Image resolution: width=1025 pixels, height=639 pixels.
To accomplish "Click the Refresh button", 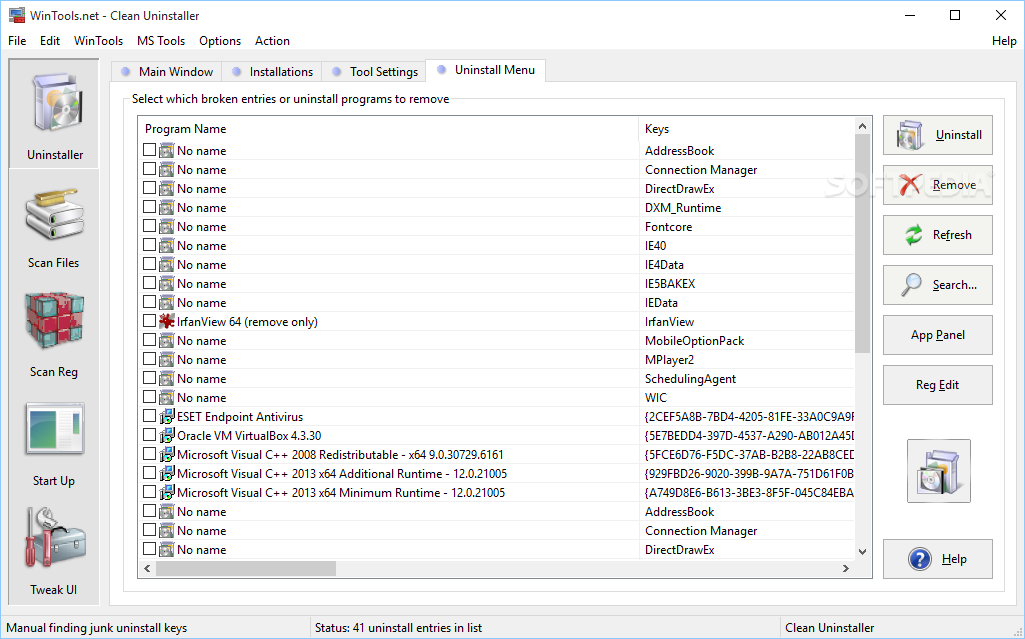I will pos(937,235).
